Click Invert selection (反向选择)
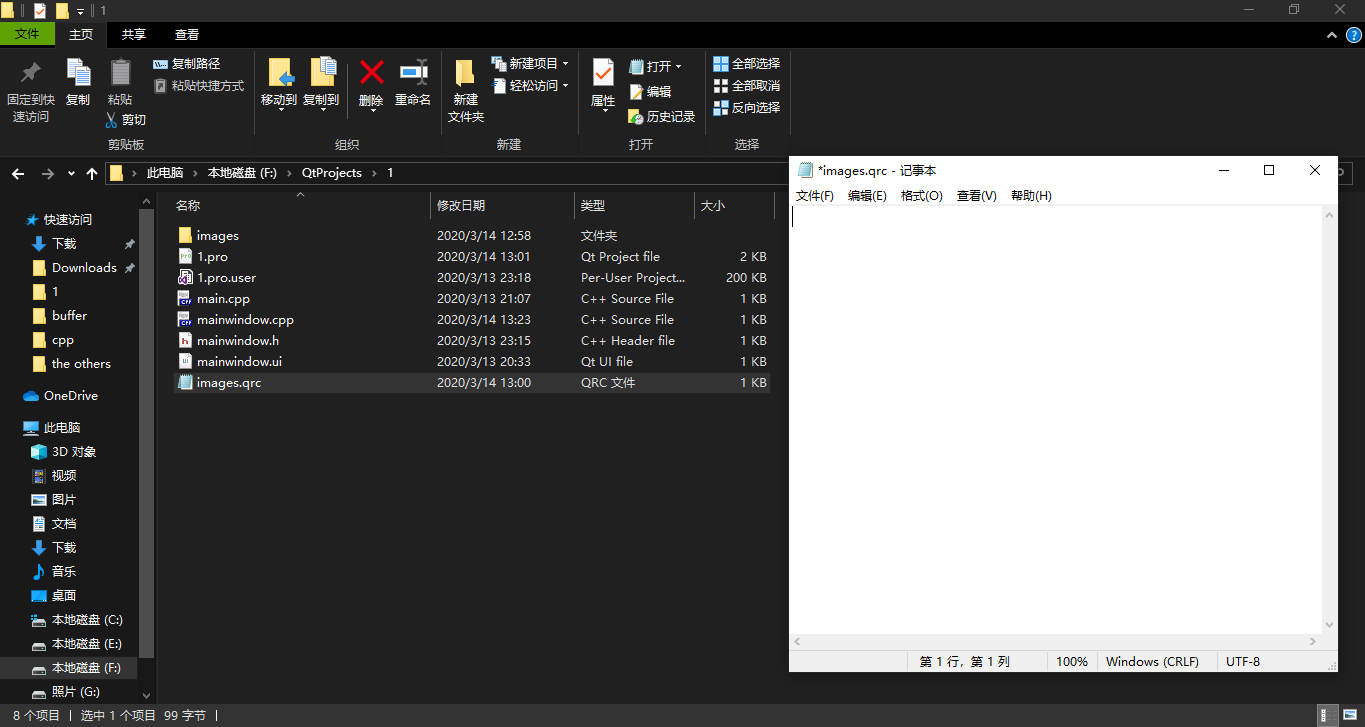The width and height of the screenshot is (1365, 727). (746, 107)
